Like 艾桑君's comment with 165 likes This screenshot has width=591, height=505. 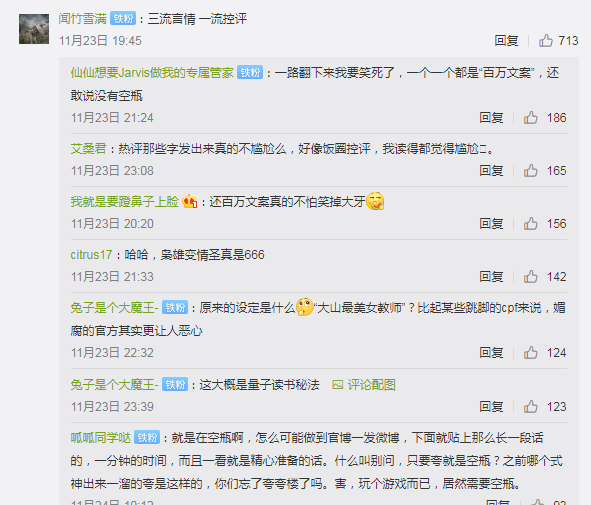[x=530, y=170]
